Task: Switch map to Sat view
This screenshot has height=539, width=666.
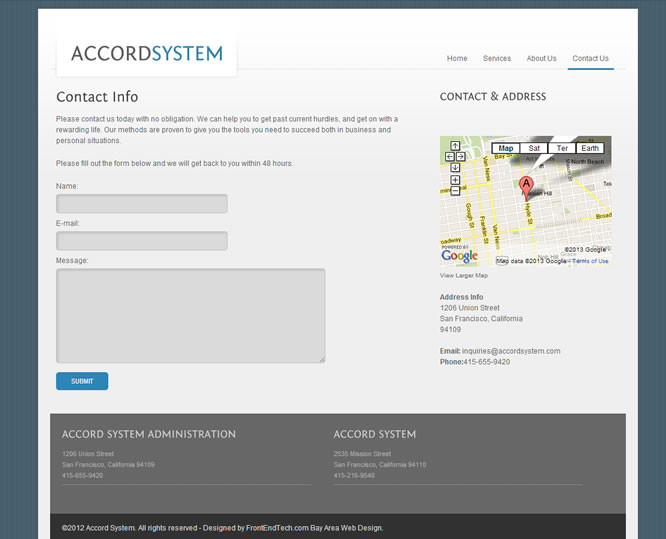Action: pyautogui.click(x=534, y=148)
